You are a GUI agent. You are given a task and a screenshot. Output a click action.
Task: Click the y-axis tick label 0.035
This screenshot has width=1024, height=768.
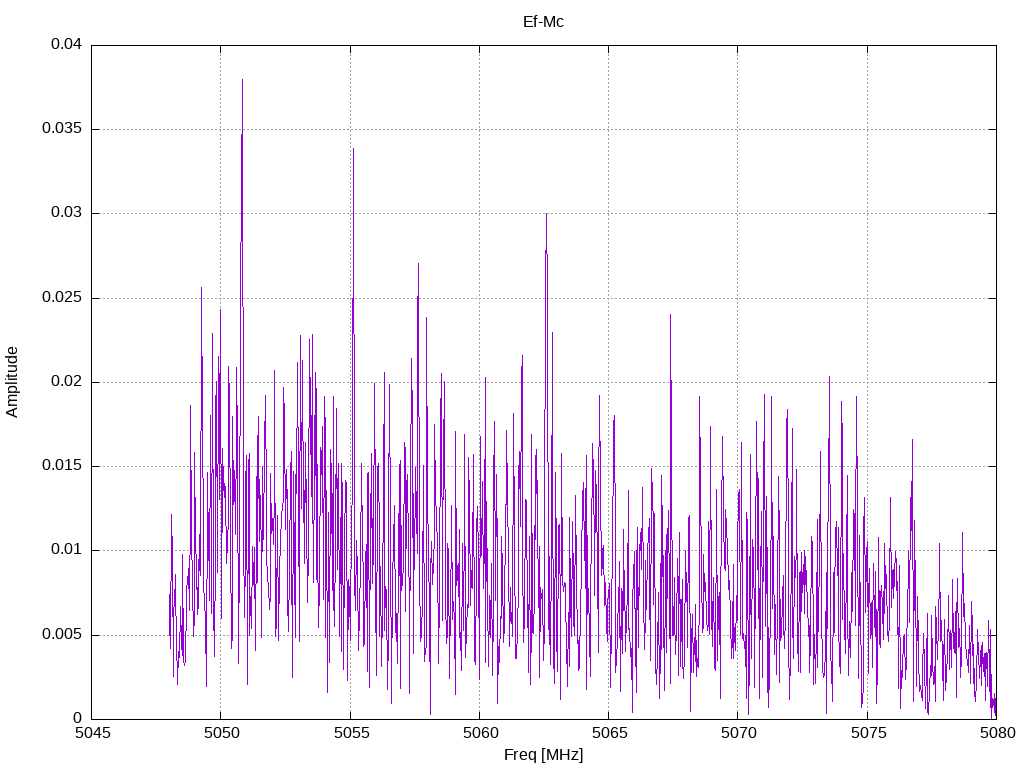click(x=62, y=129)
